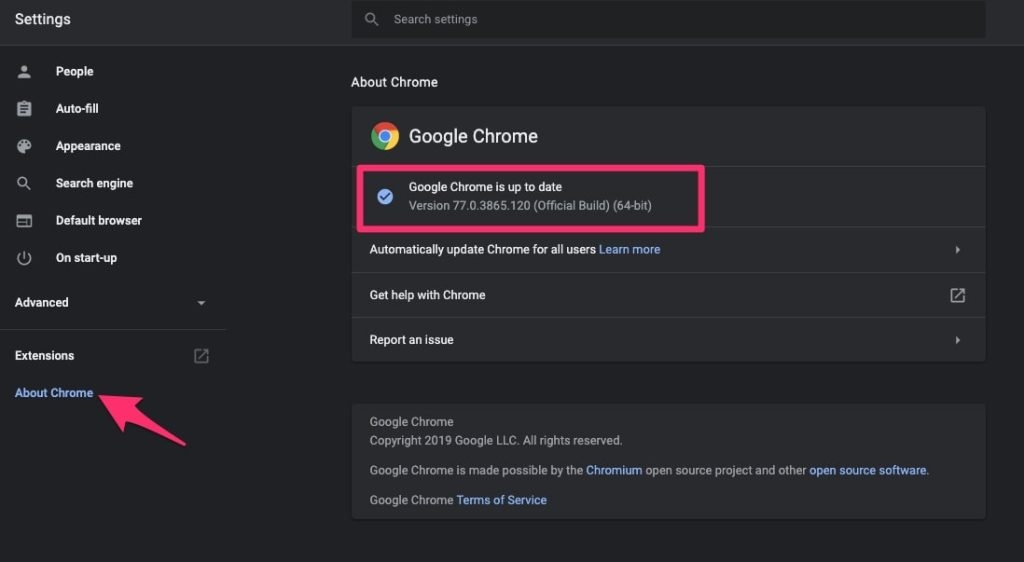Expand the Report an issue row arrow
Viewport: 1024px width, 562px height.
pos(957,340)
